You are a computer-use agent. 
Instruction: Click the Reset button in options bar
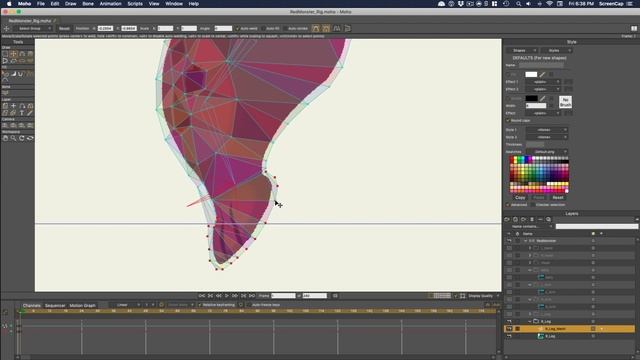coord(64,29)
